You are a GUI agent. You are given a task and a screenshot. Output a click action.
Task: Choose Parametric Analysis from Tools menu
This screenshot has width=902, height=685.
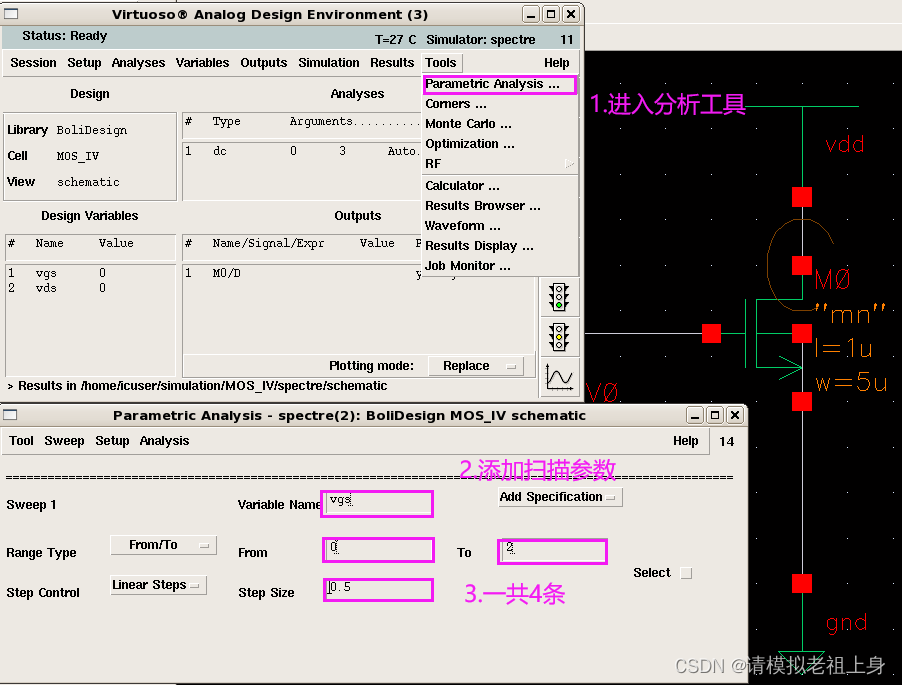click(x=499, y=84)
